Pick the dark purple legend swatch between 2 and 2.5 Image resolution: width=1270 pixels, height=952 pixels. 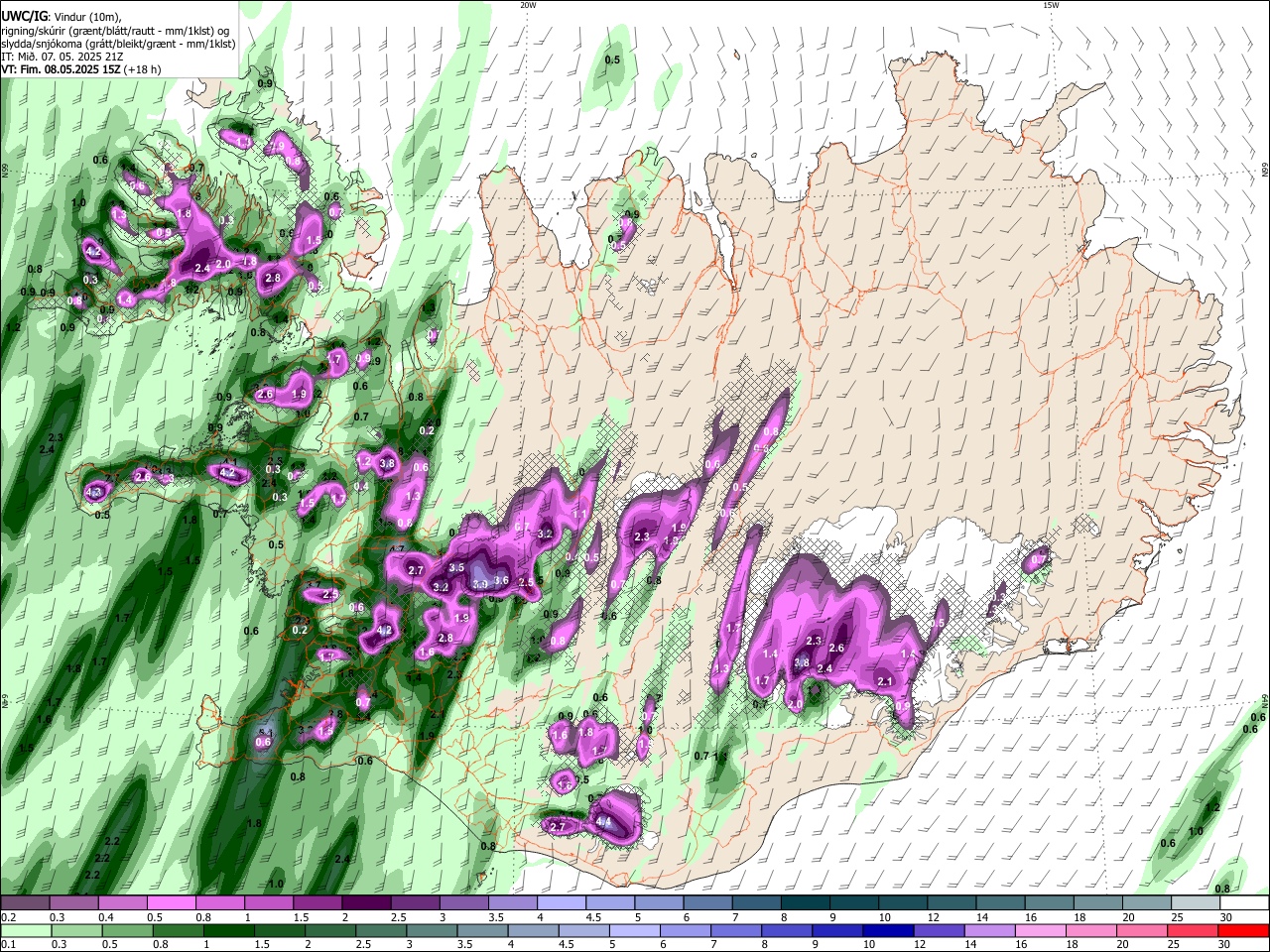click(367, 902)
